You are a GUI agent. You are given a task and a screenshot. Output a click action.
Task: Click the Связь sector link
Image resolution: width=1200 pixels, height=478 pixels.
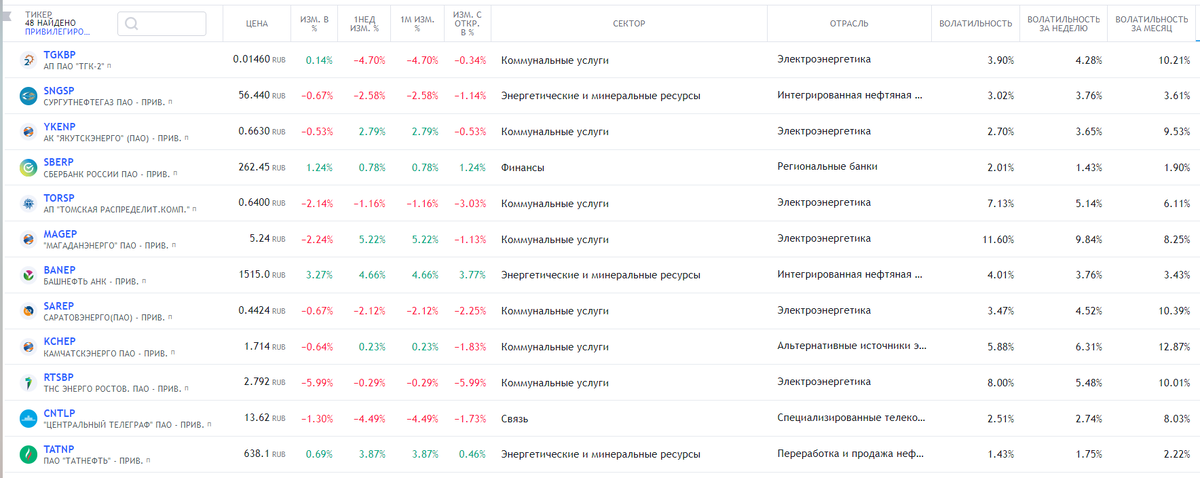pyautogui.click(x=514, y=420)
